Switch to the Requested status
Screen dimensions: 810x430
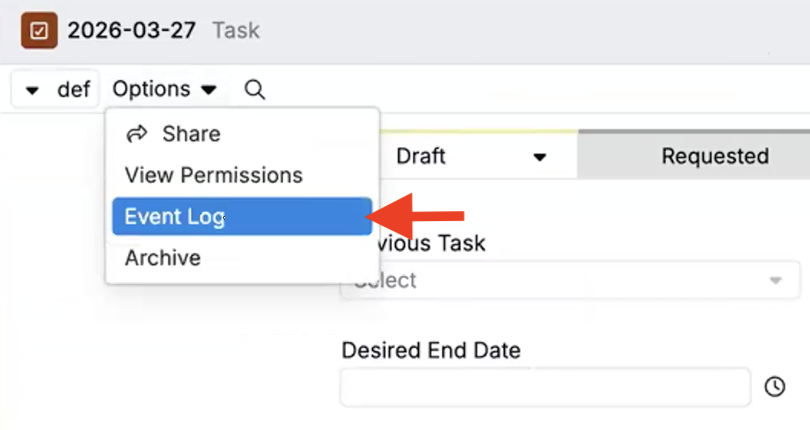click(x=714, y=156)
